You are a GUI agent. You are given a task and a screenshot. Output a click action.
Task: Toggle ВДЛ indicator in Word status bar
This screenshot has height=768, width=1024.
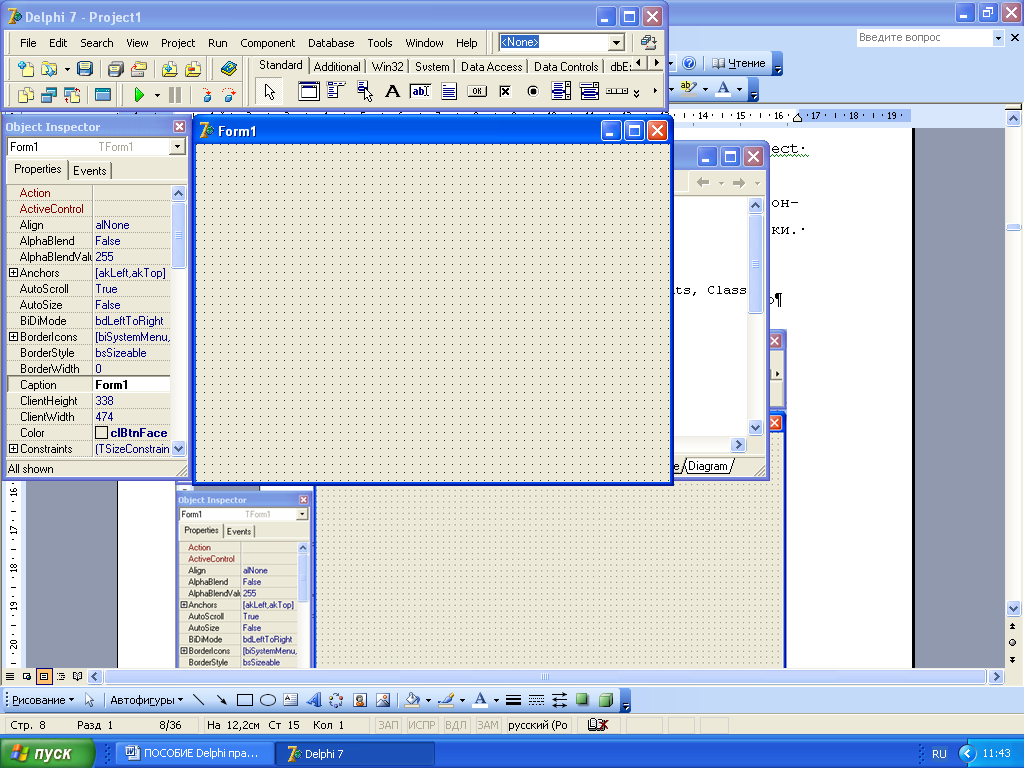(456, 725)
